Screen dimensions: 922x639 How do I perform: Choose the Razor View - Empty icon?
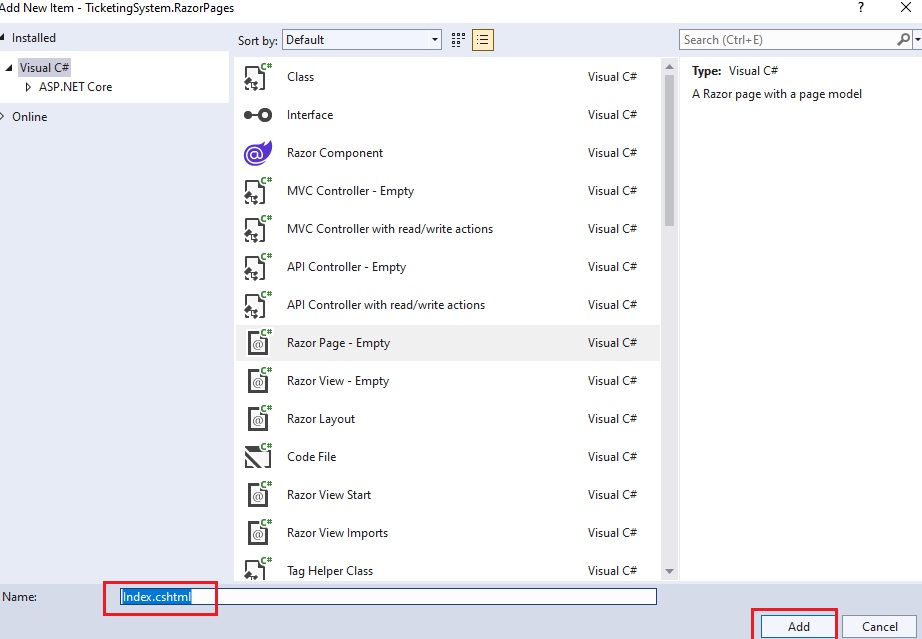tap(258, 381)
